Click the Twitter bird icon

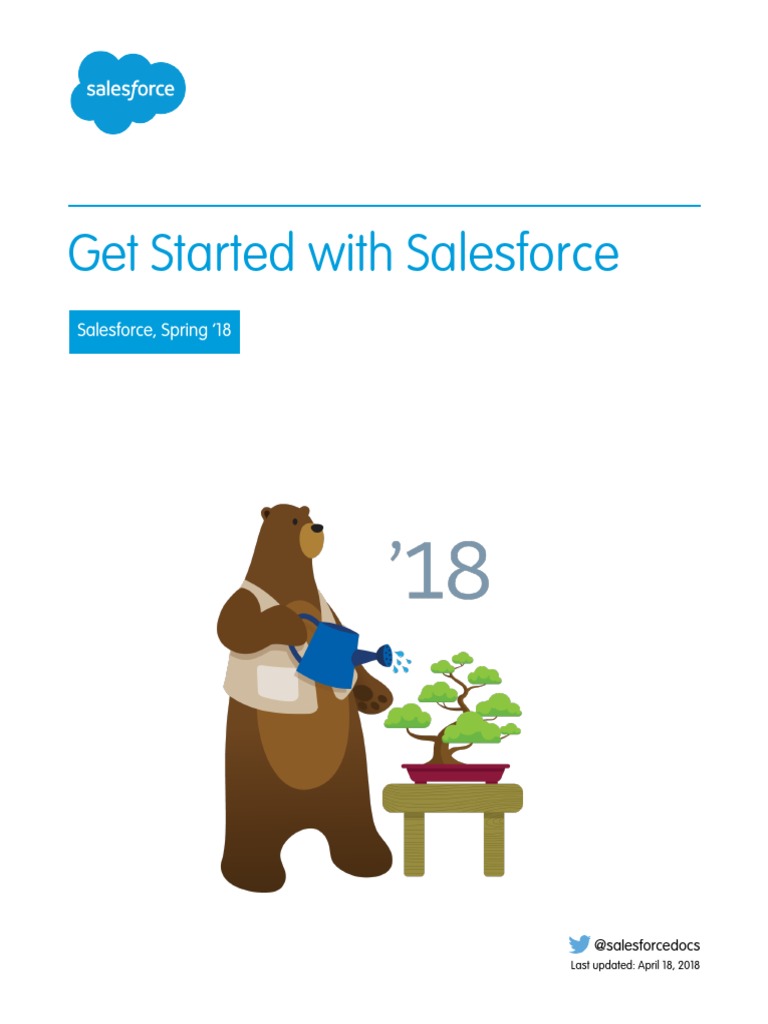pyautogui.click(x=579, y=944)
